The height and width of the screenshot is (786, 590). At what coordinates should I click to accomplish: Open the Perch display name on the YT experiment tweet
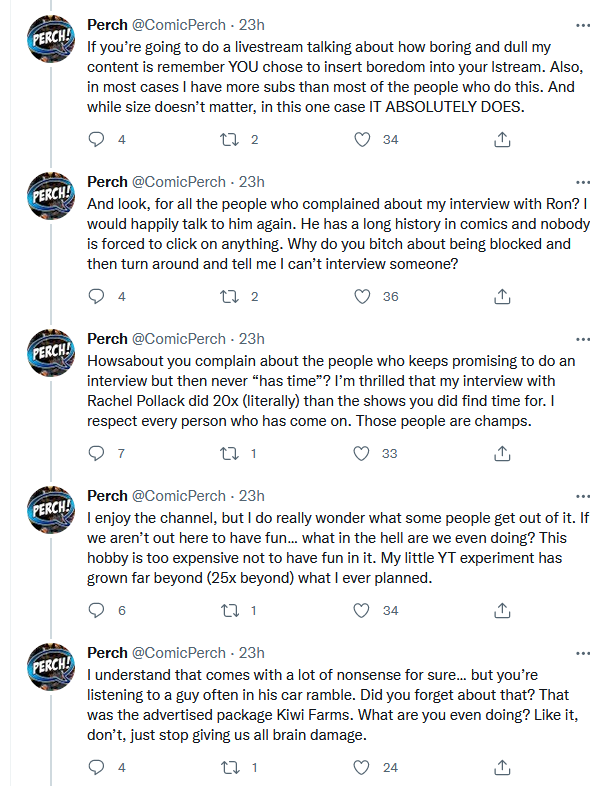(107, 495)
